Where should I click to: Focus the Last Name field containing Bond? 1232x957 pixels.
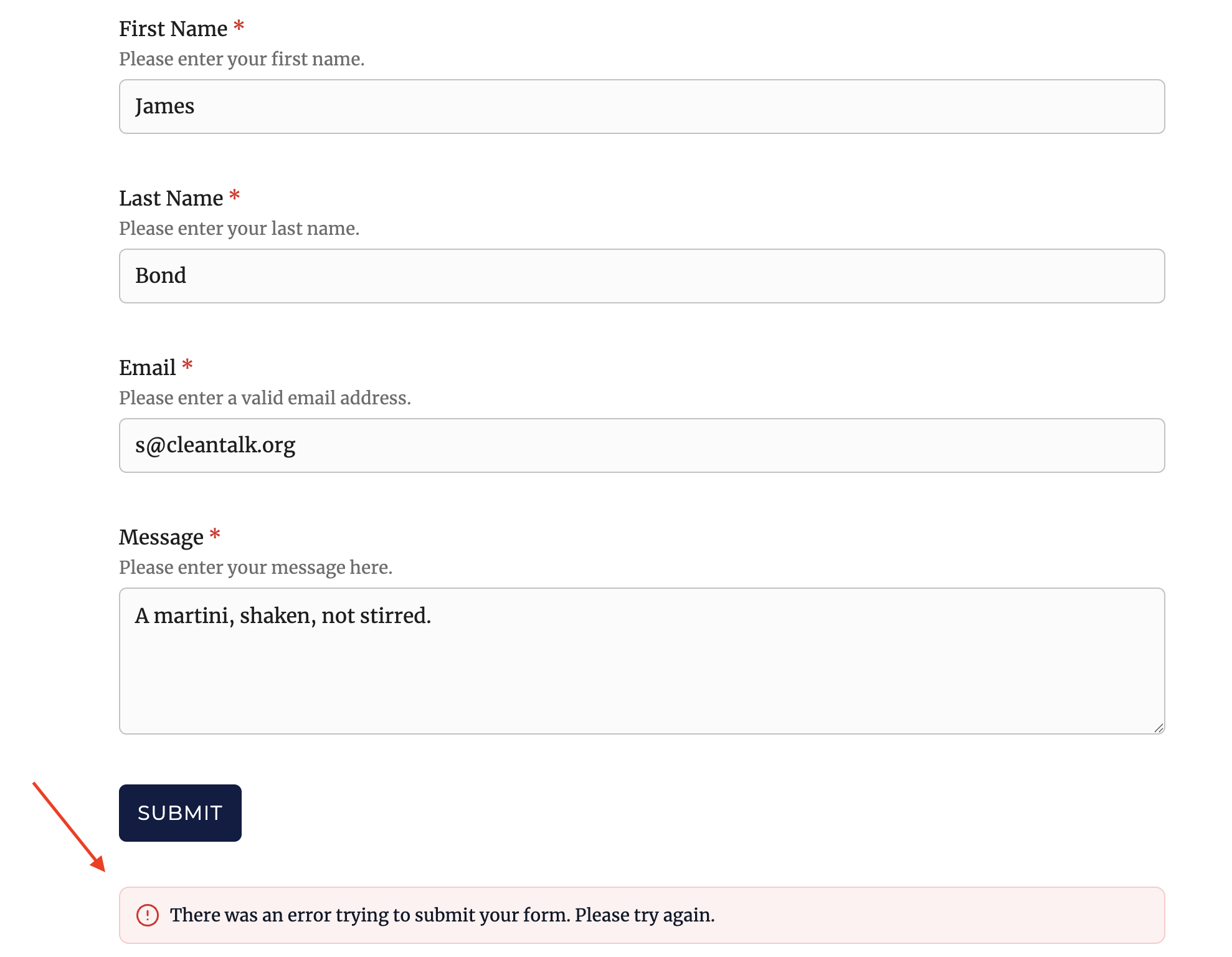(x=642, y=276)
